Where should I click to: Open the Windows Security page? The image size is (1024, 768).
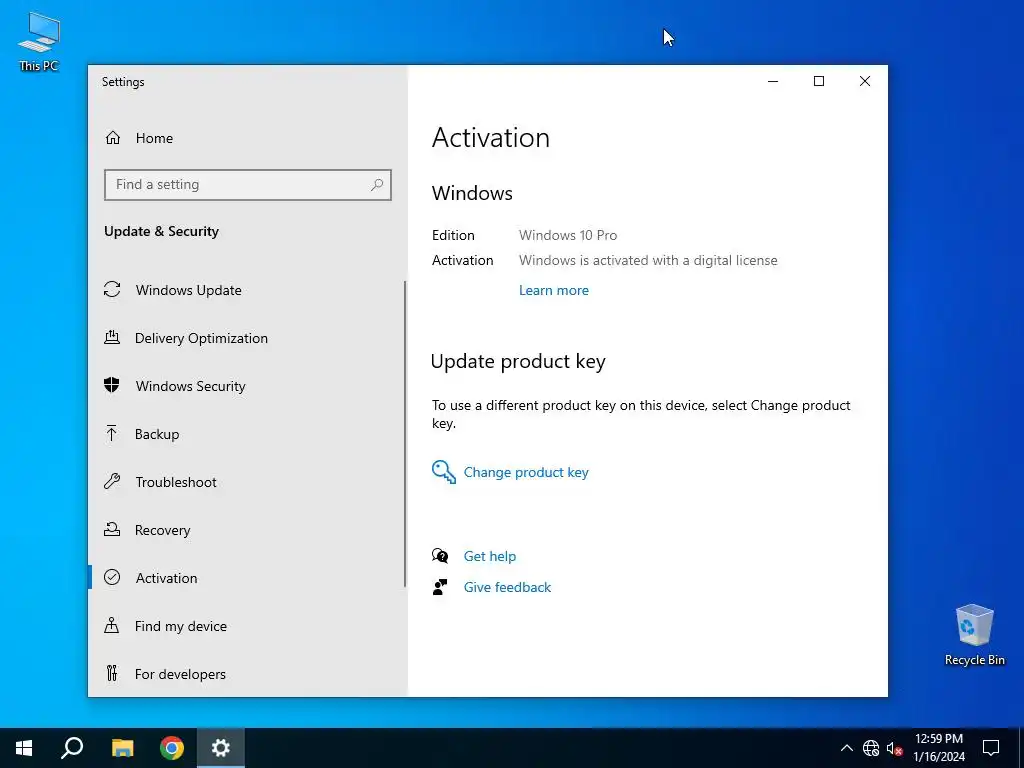coord(191,386)
